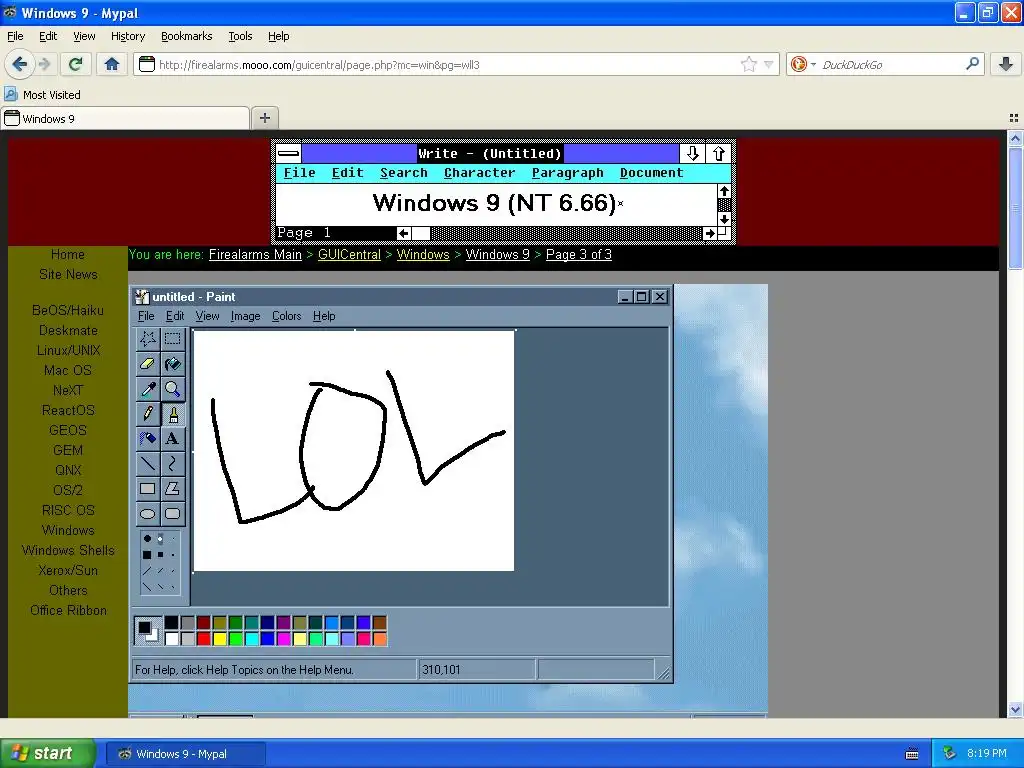The image size is (1024, 768).
Task: Pick the orange swatch in Paint's palette
Action: coord(379,638)
